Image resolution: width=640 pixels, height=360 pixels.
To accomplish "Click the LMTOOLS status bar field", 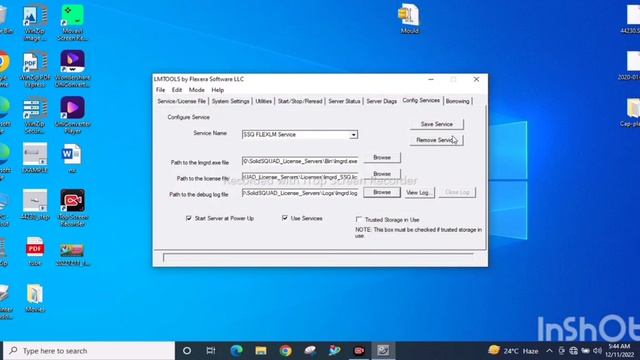I will coord(318,258).
